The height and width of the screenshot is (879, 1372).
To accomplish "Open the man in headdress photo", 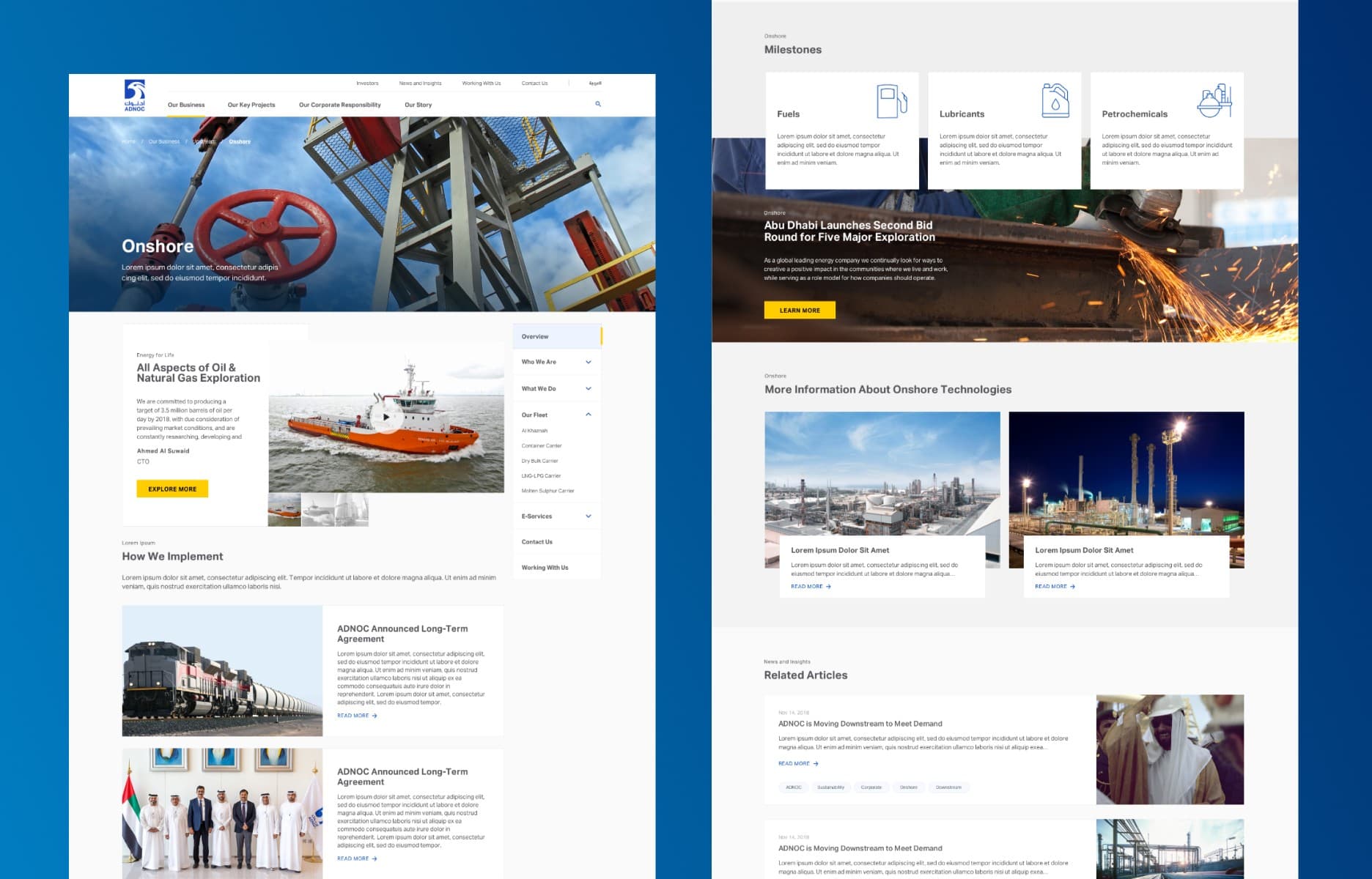I will pos(1170,749).
